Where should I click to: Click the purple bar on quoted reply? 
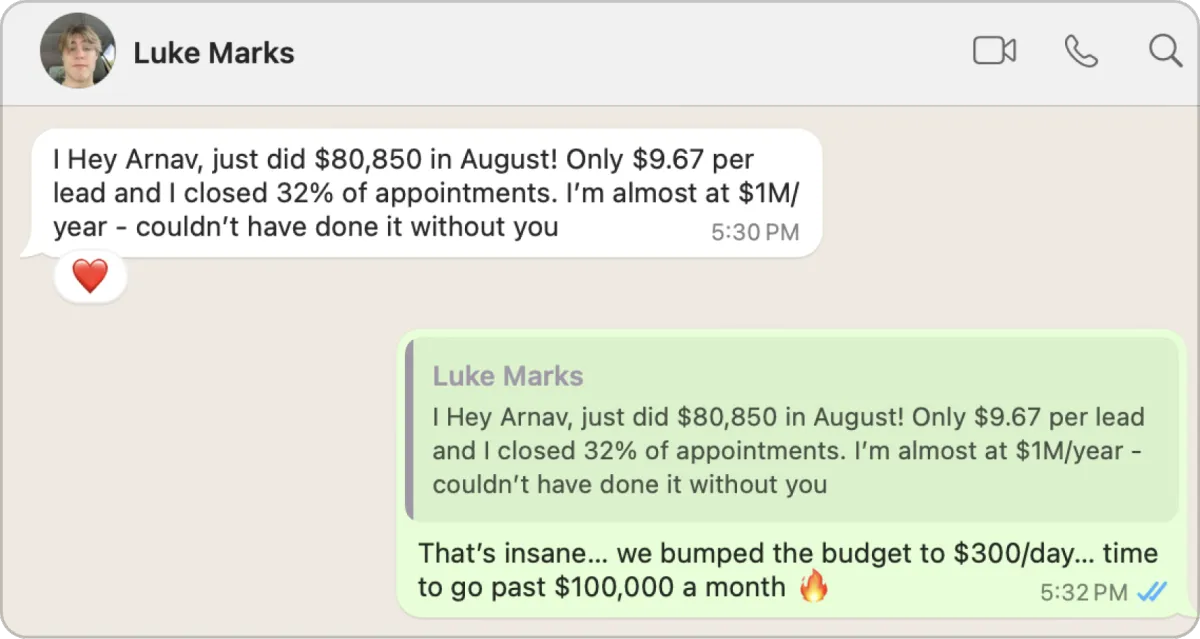point(409,428)
